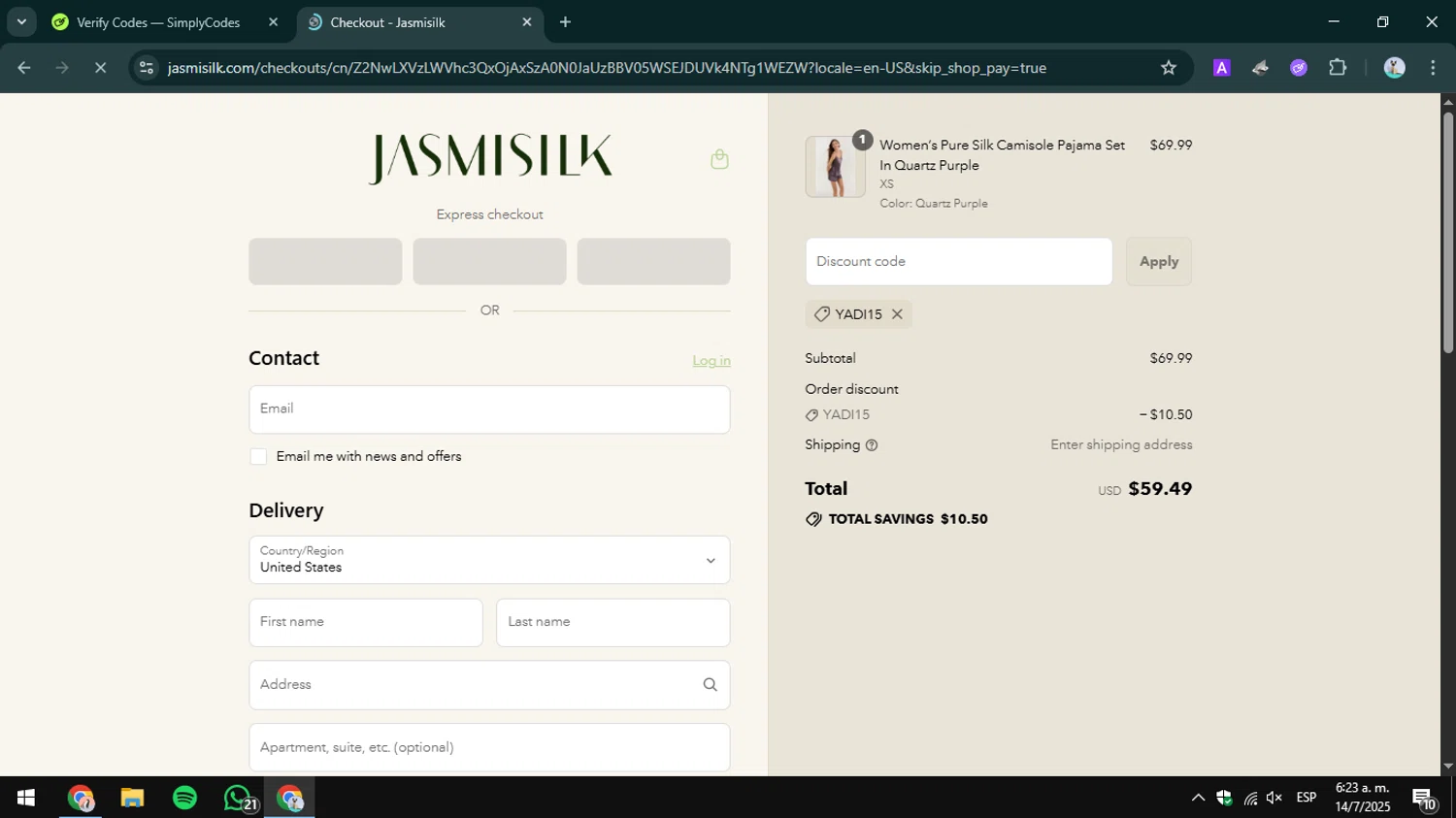1456x818 pixels.
Task: Go back to the previous page
Action: tap(24, 68)
